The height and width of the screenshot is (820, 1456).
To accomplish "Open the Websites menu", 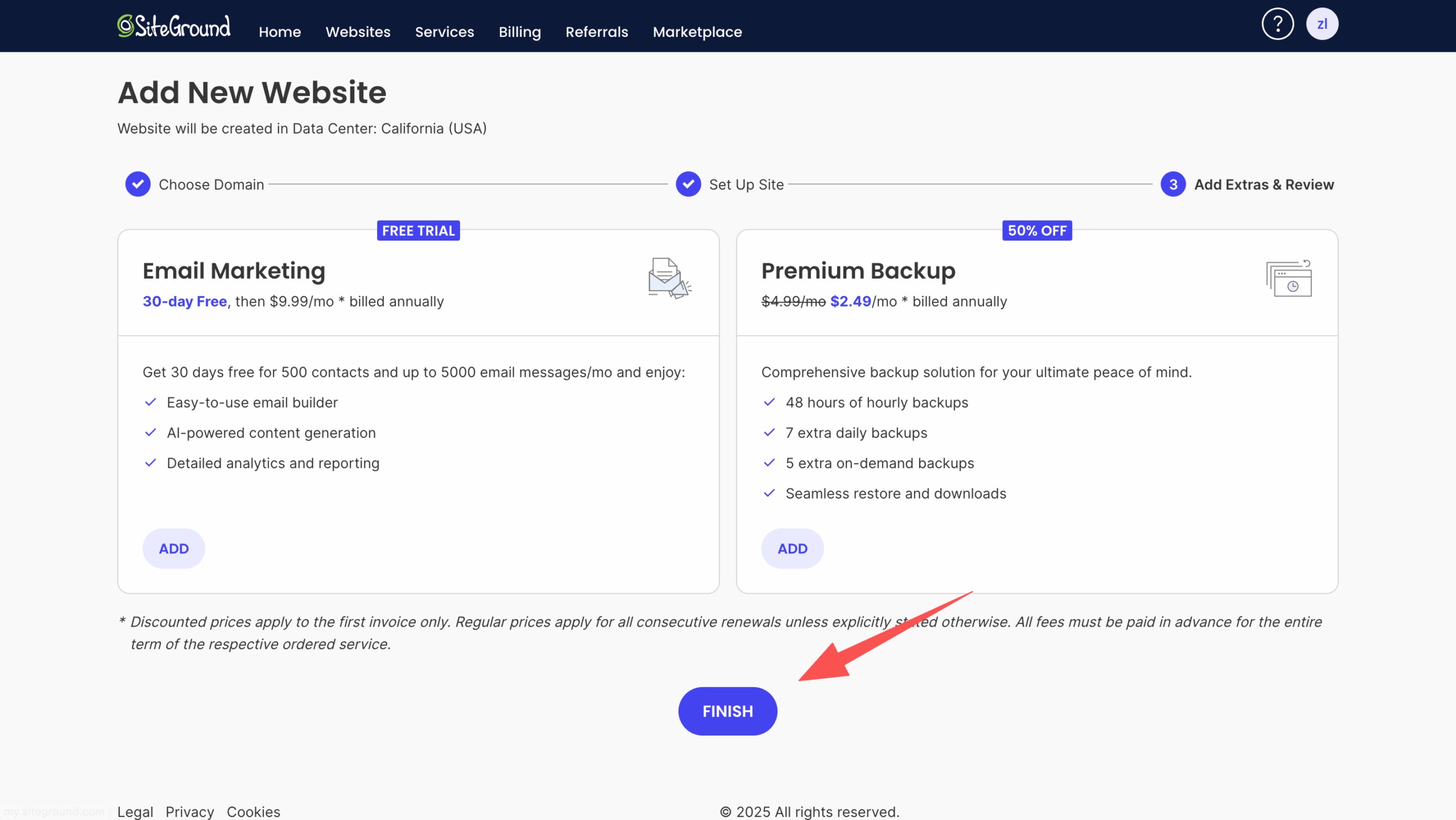I will [x=358, y=32].
